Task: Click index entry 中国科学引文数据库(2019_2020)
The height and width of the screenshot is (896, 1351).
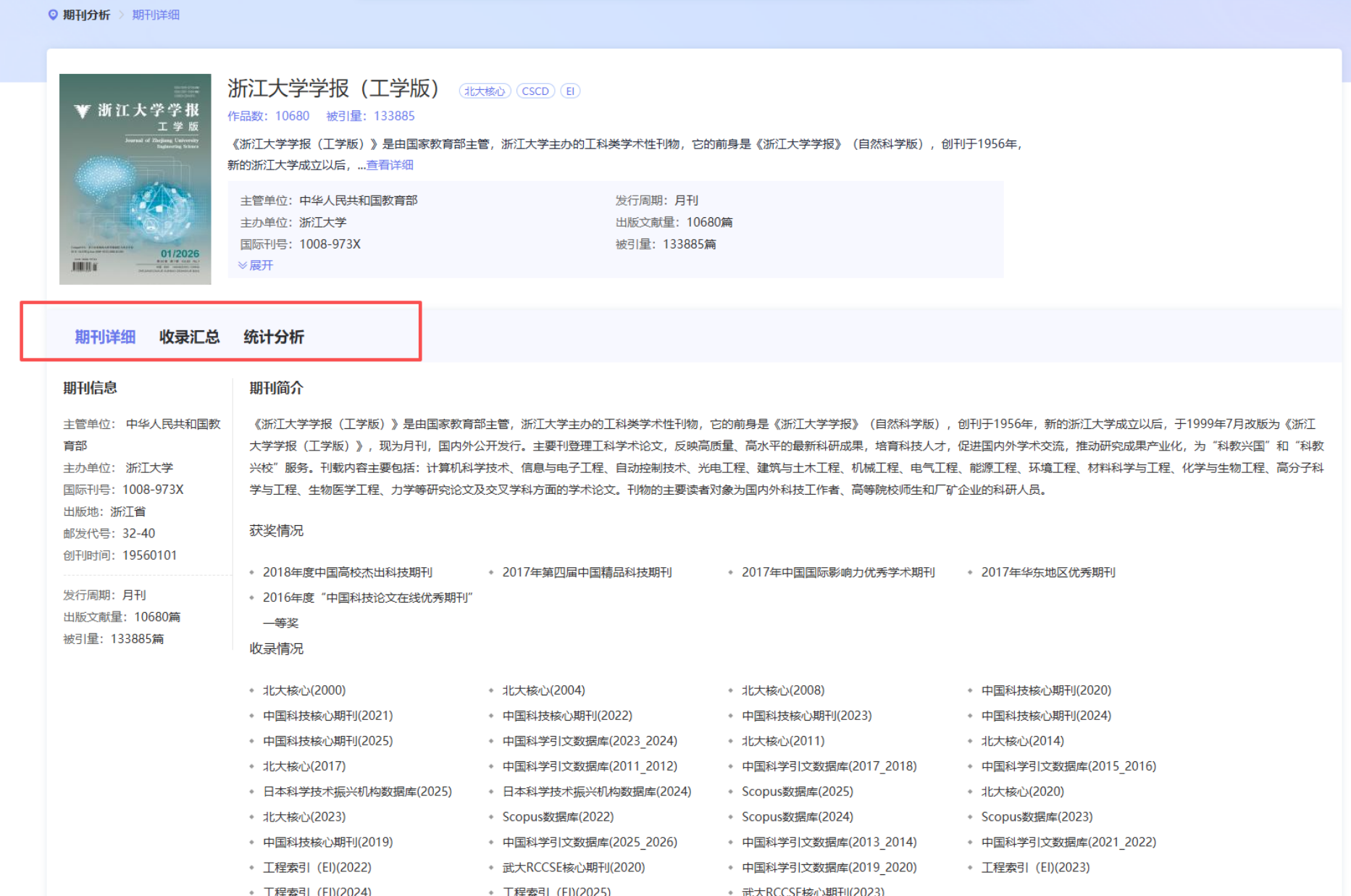Action: [829, 868]
